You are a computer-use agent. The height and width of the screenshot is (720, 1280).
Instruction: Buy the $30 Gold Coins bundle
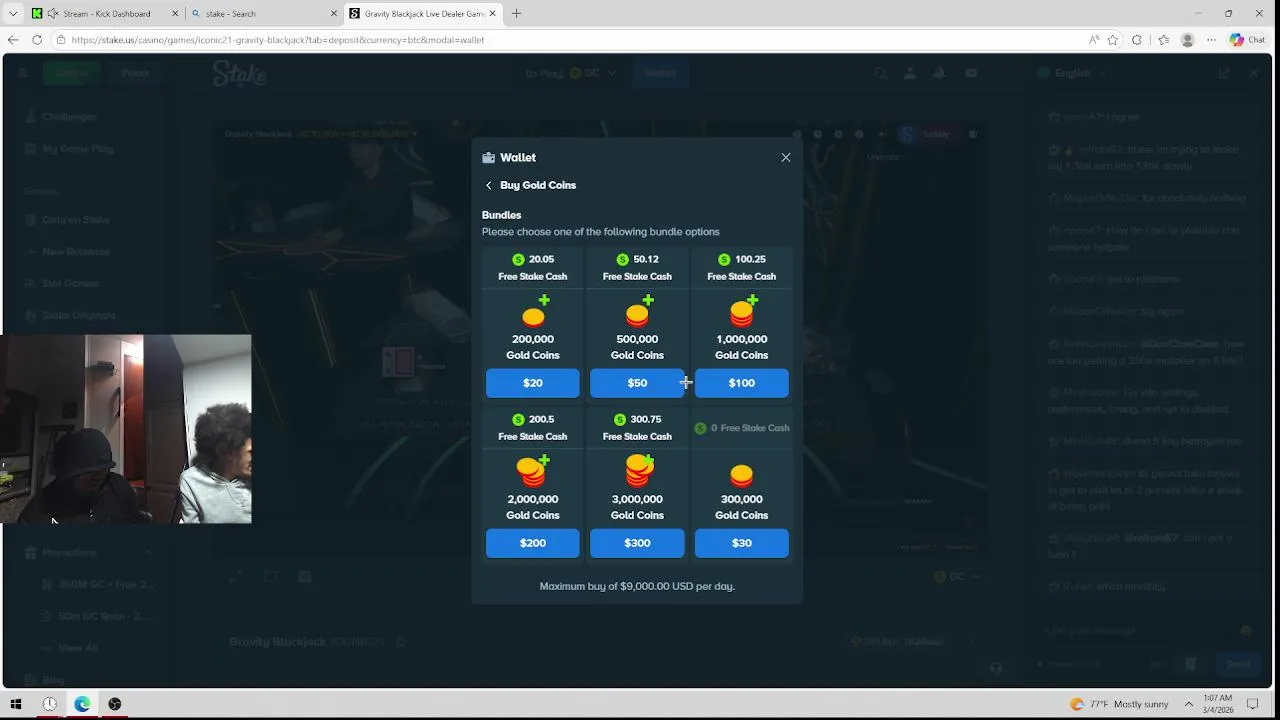click(742, 543)
